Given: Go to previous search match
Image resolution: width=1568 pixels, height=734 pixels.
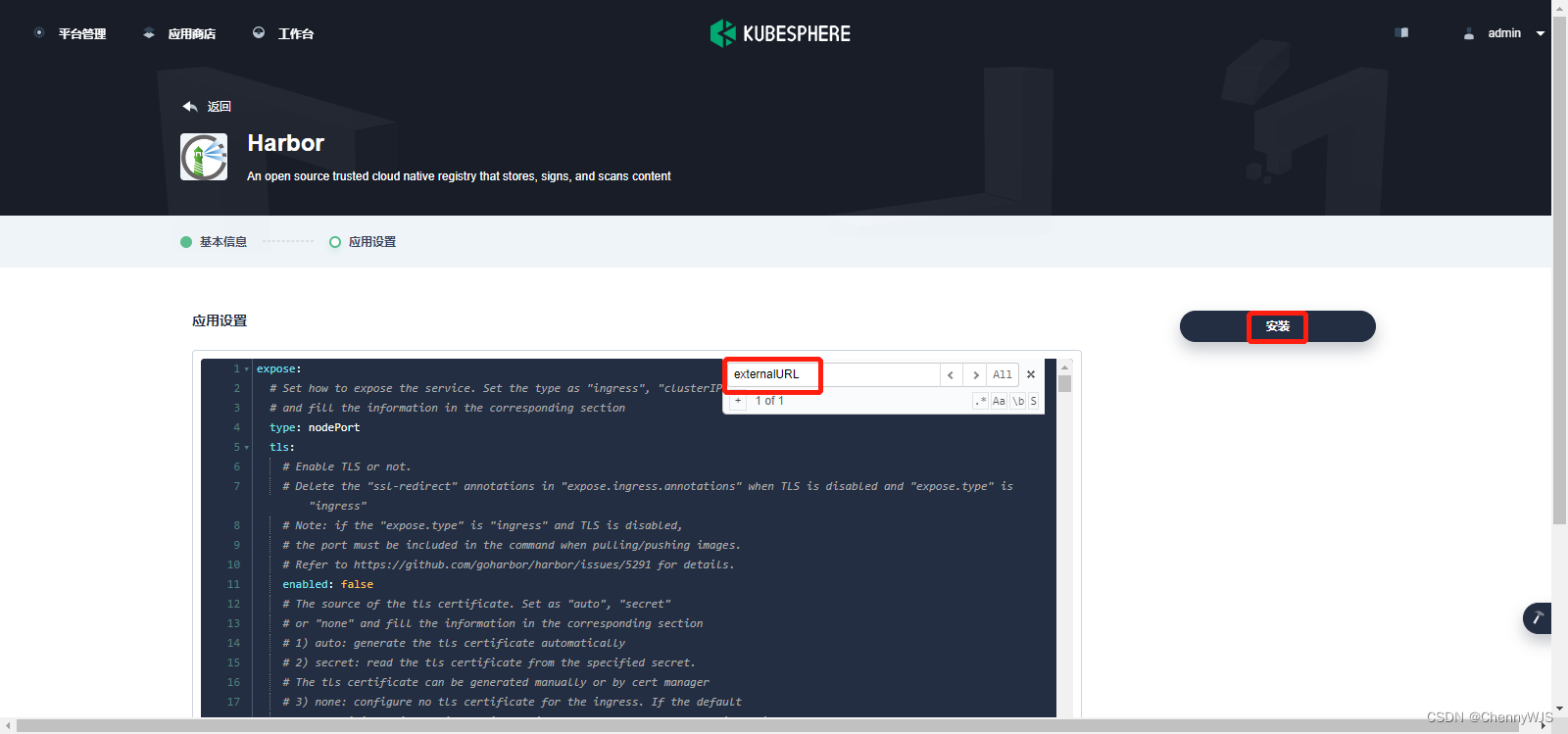Looking at the screenshot, I should (951, 374).
